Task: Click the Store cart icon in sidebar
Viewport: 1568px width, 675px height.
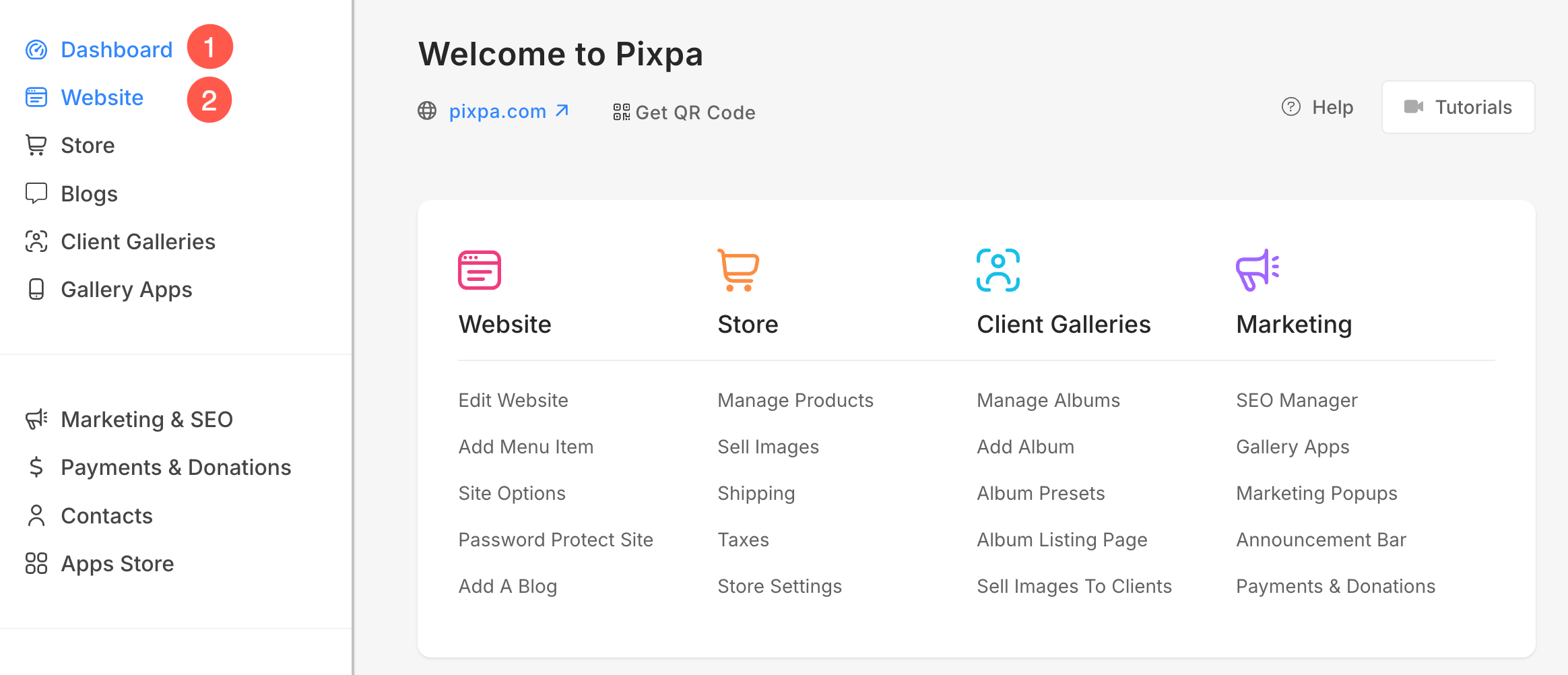Action: click(36, 146)
